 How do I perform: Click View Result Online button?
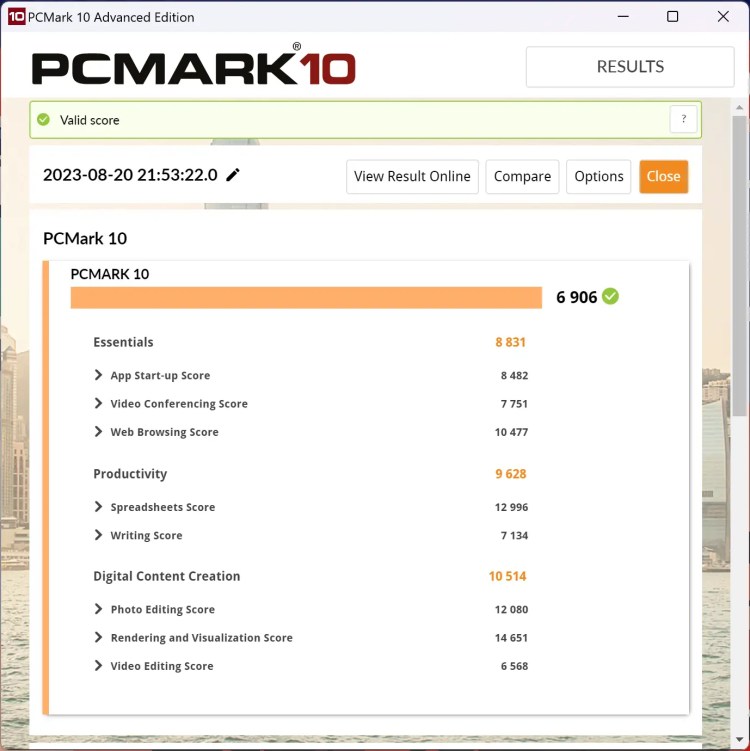[412, 177]
